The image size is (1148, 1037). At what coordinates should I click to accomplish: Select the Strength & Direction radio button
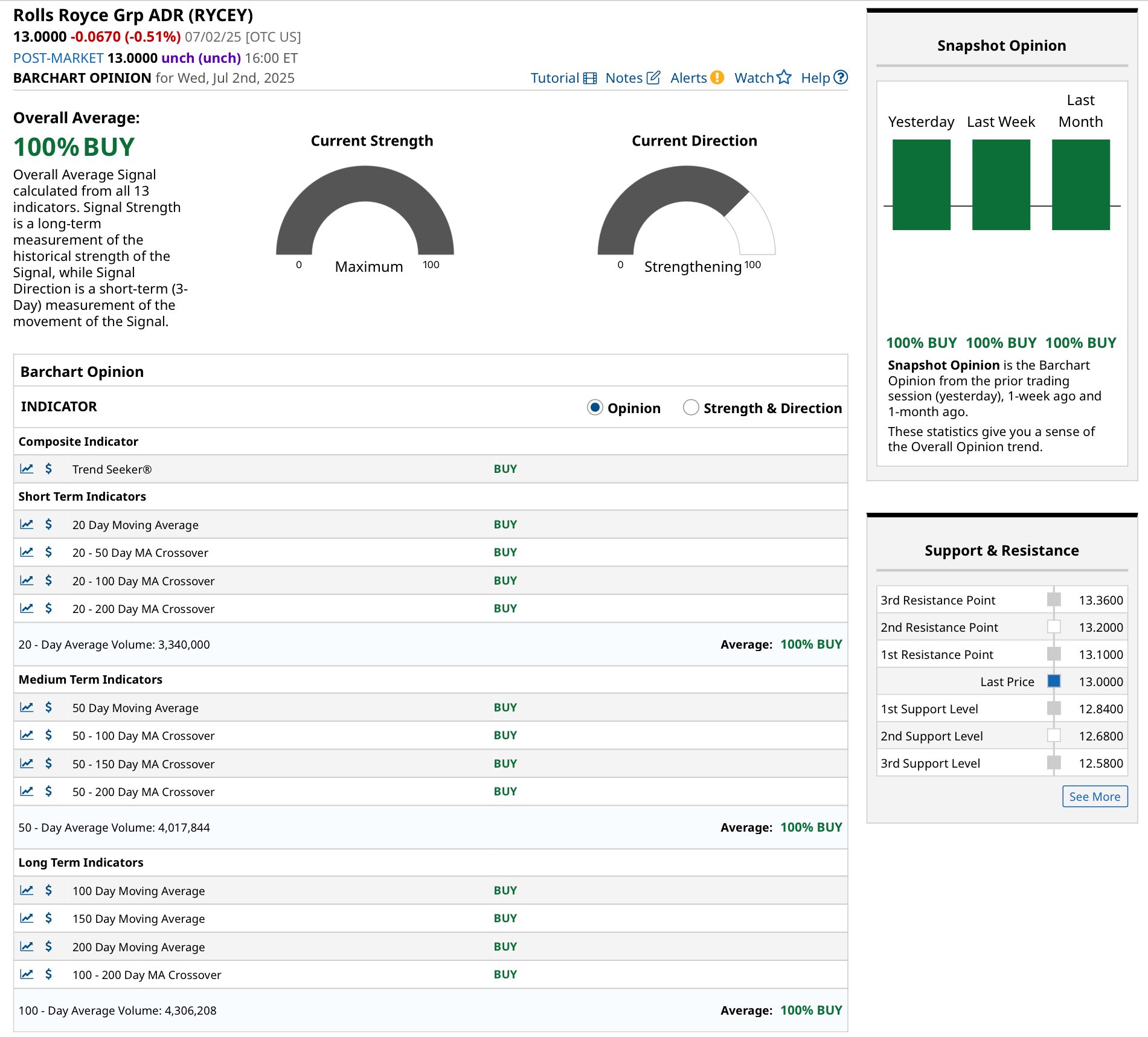691,408
